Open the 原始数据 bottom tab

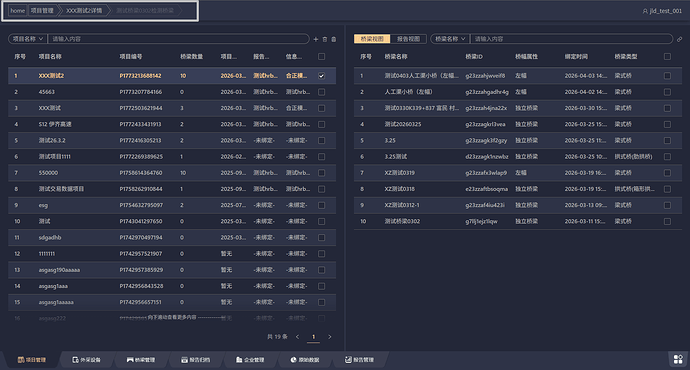(305, 360)
